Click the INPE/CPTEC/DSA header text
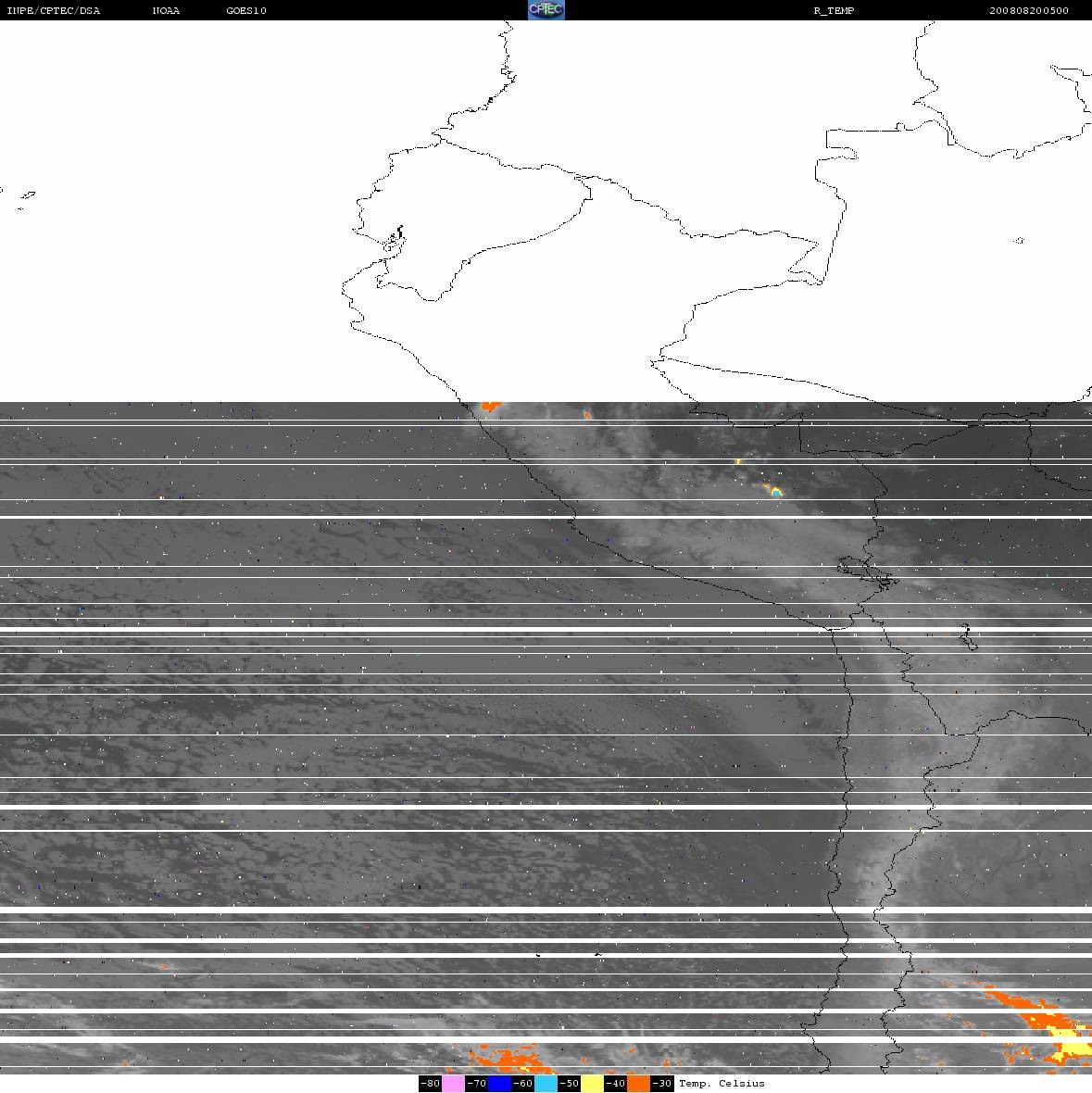The image size is (1092, 1093). [x=53, y=10]
